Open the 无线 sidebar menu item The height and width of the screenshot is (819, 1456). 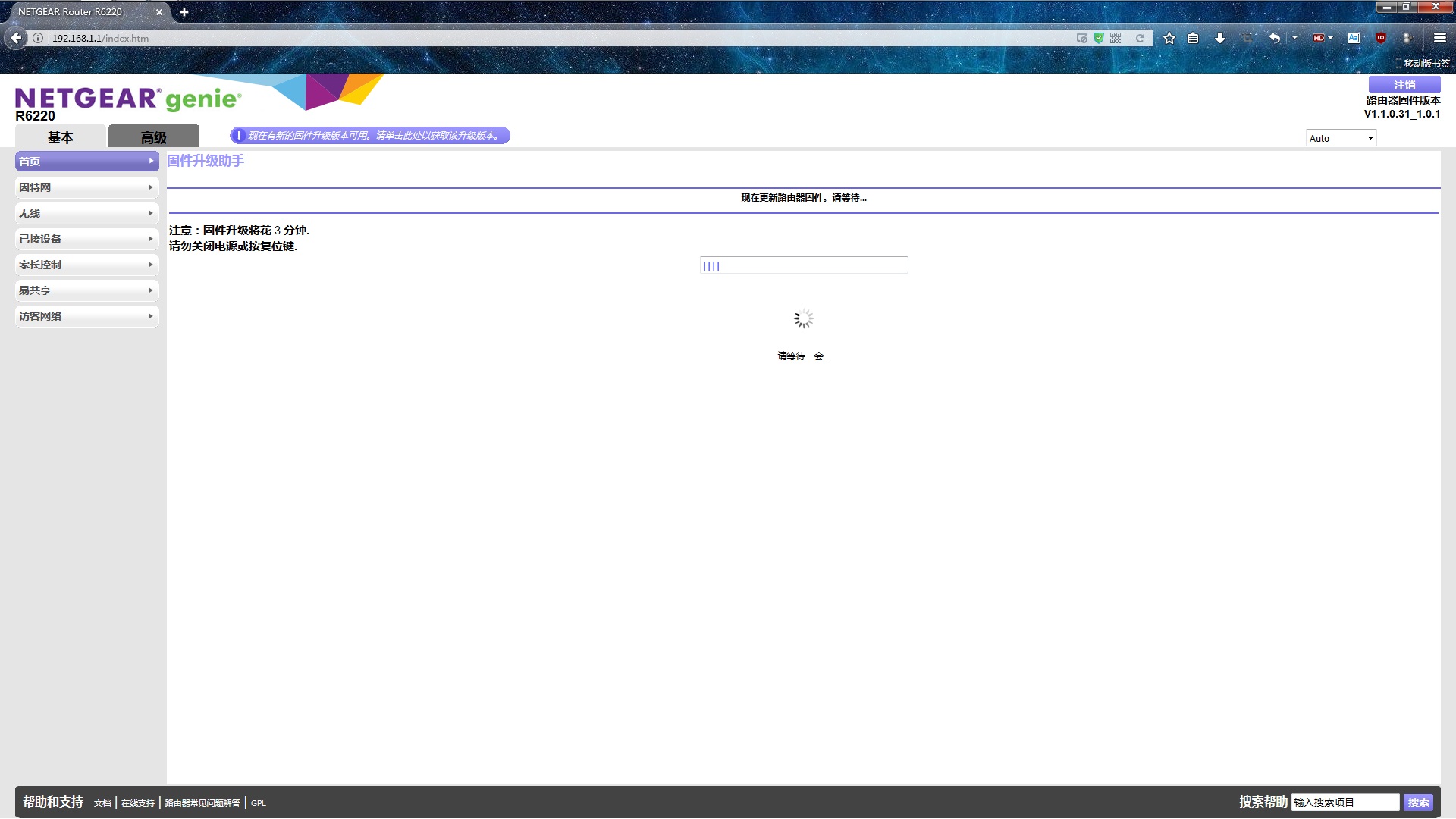click(x=86, y=213)
